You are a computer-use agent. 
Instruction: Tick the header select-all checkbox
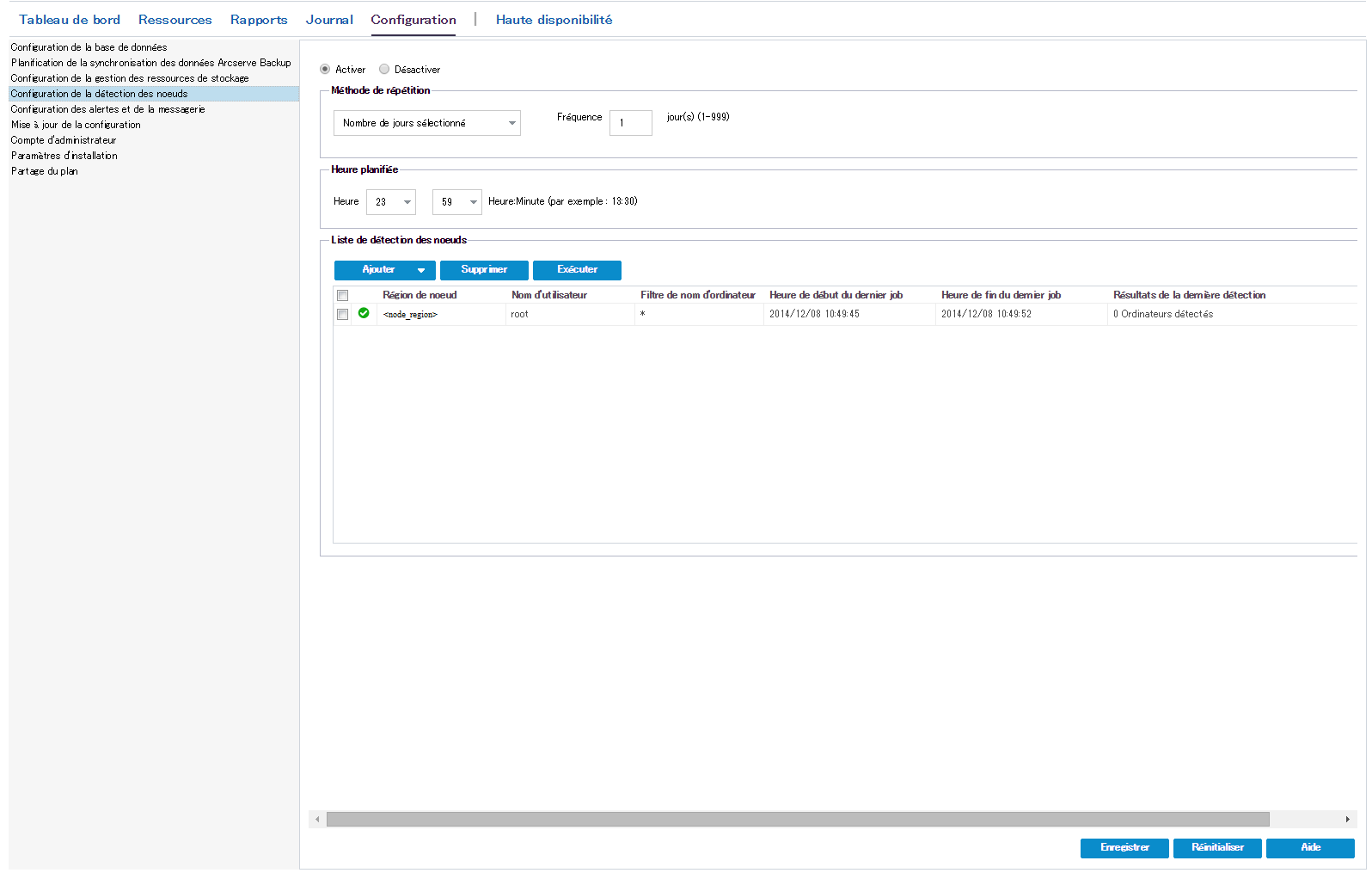[x=342, y=295]
